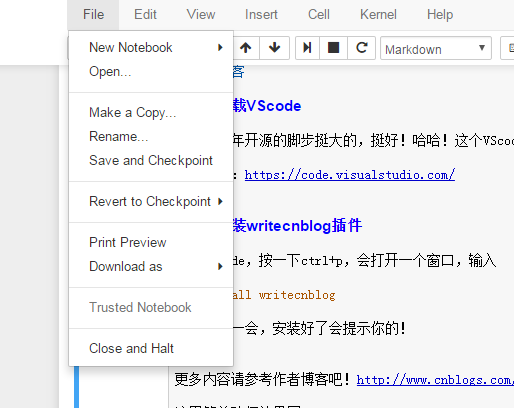The image size is (514, 408).
Task: Click the orange 'writecnblog' code text
Action: coord(297,295)
